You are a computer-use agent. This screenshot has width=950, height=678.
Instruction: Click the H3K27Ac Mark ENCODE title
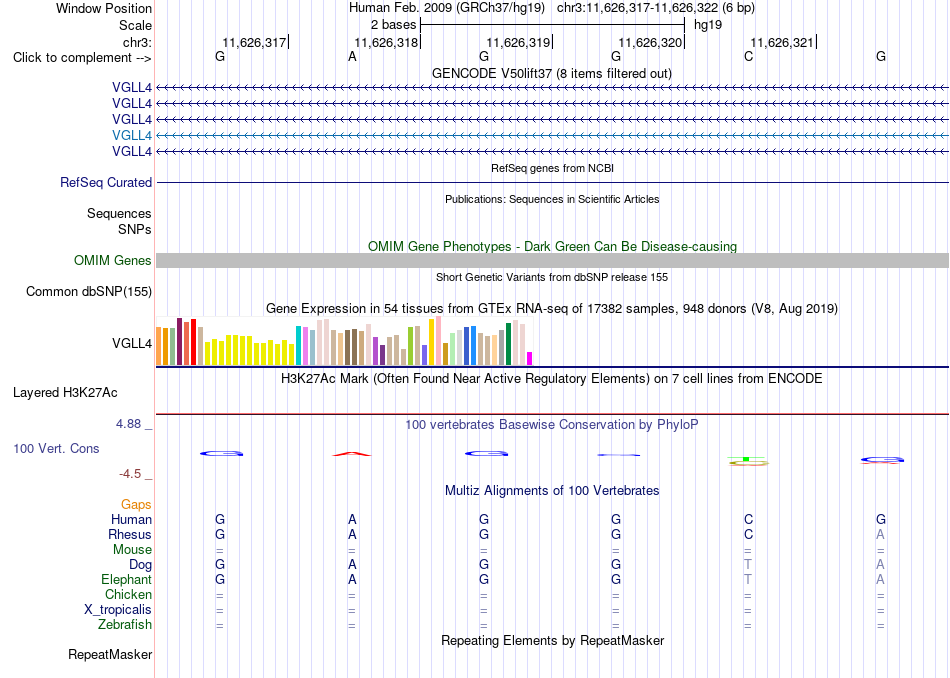(552, 379)
